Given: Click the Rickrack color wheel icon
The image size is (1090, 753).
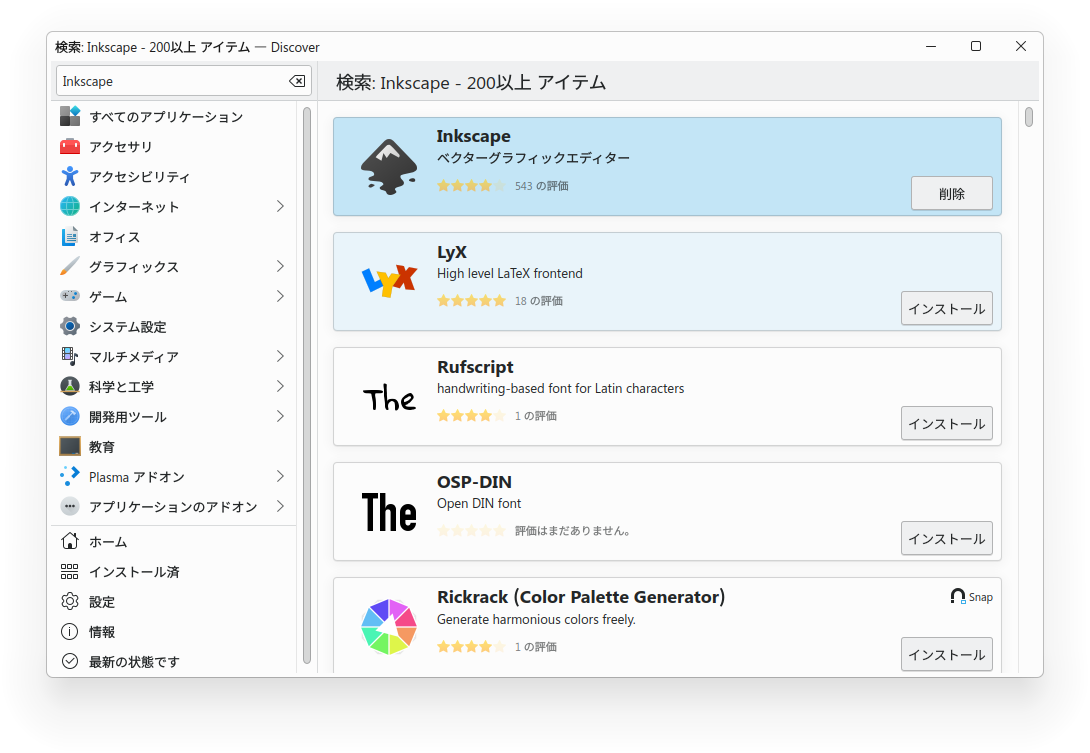Looking at the screenshot, I should [x=389, y=627].
